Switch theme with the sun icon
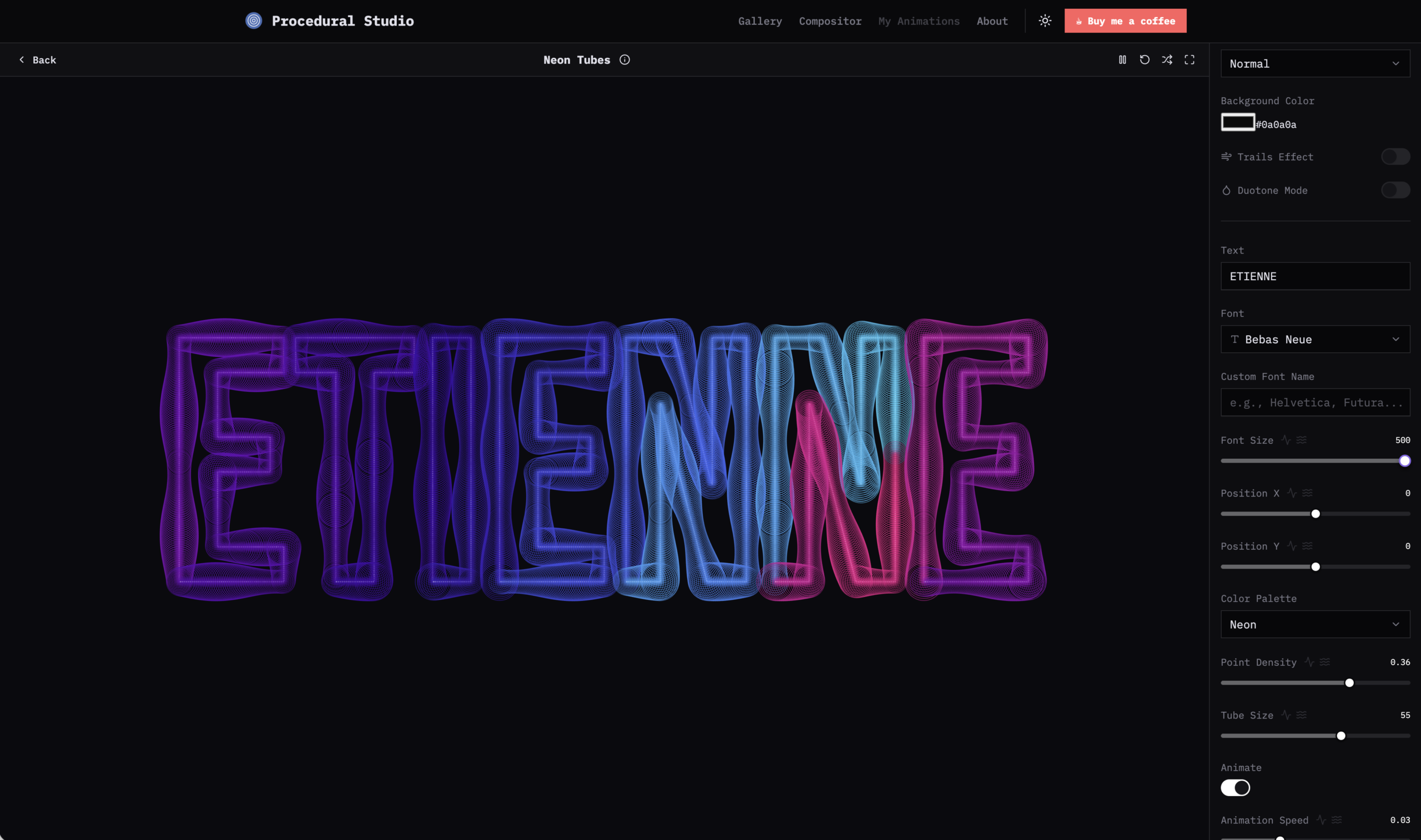 pyautogui.click(x=1045, y=21)
